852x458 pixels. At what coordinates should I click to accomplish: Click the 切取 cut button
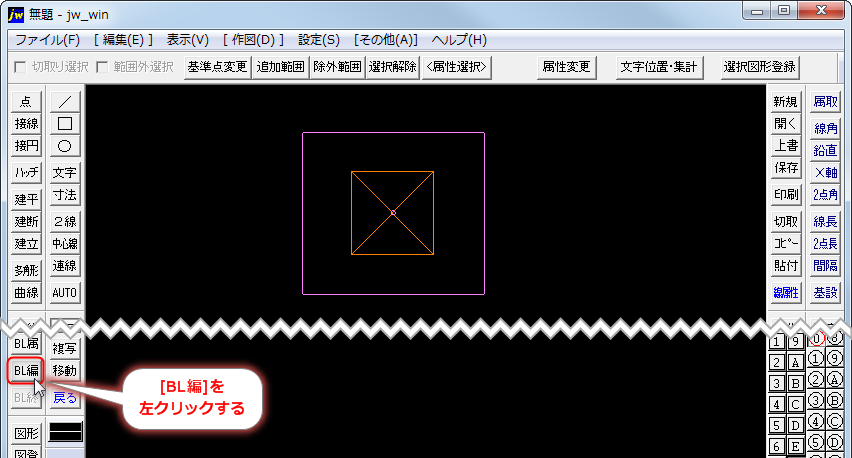point(786,222)
